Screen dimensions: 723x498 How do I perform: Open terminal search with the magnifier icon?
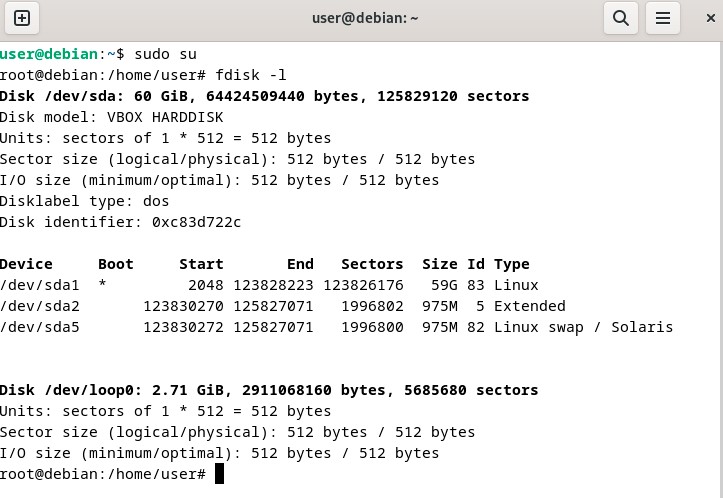[621, 18]
